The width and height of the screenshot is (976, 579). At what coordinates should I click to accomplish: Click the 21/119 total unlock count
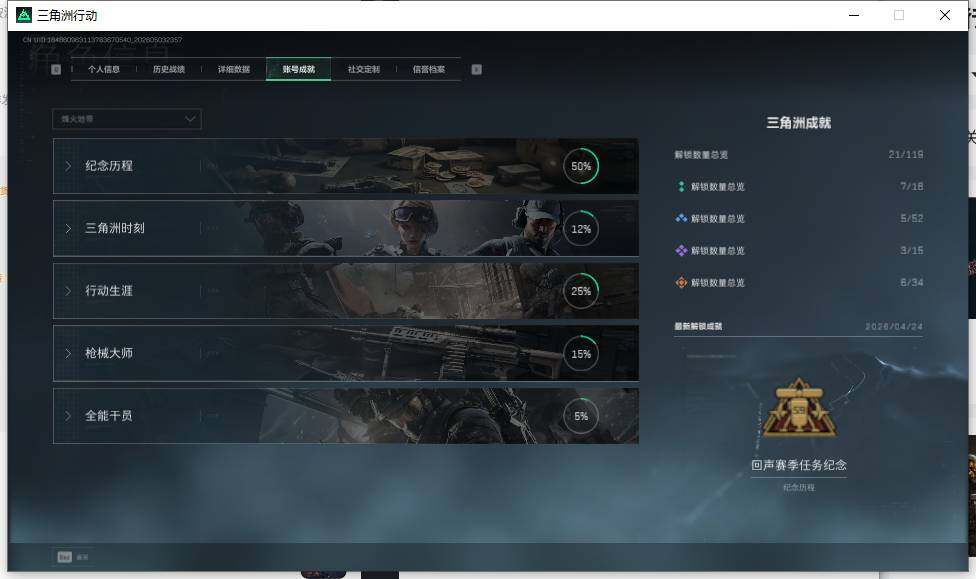click(x=906, y=154)
